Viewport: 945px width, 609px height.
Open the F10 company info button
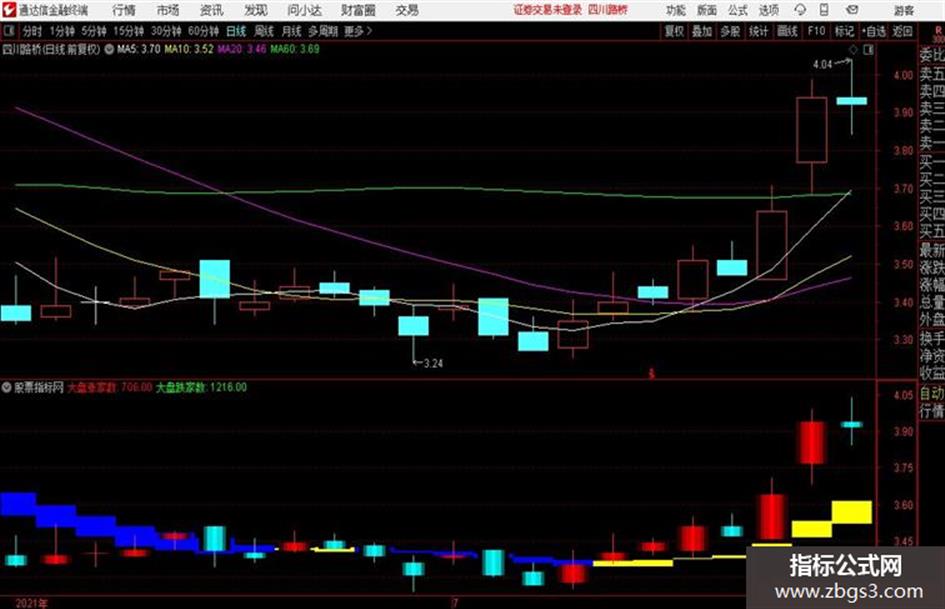(x=817, y=31)
